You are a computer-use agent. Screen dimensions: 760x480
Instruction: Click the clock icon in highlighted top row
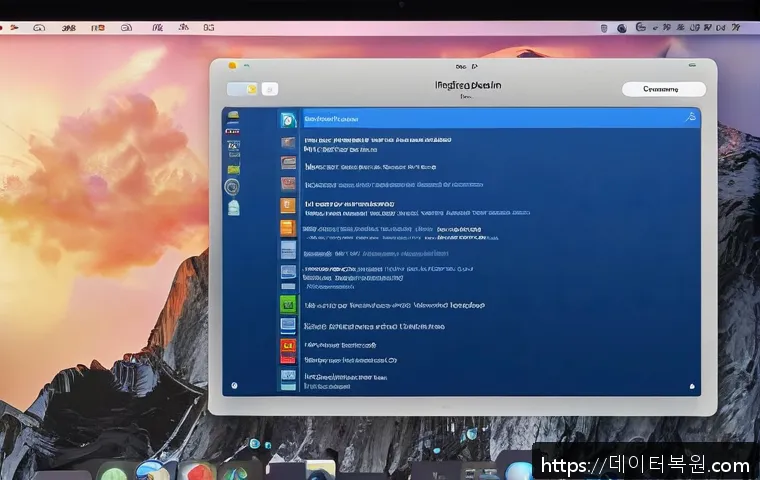click(x=288, y=118)
